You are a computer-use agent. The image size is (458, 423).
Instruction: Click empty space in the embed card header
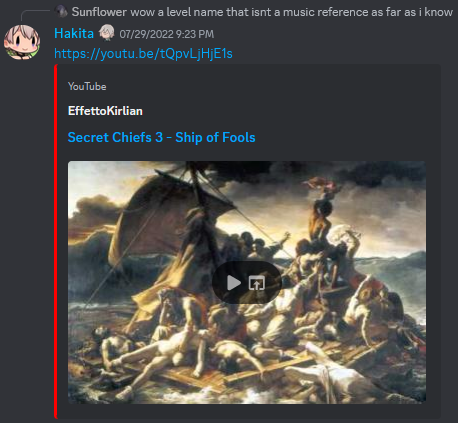click(283, 97)
